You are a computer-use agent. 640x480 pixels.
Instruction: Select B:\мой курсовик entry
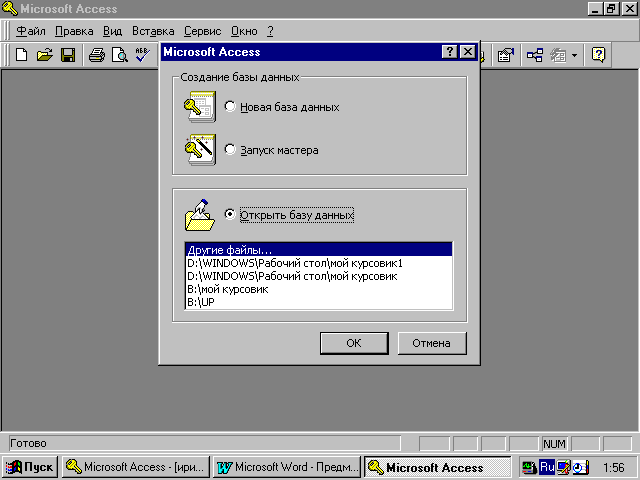coord(318,289)
